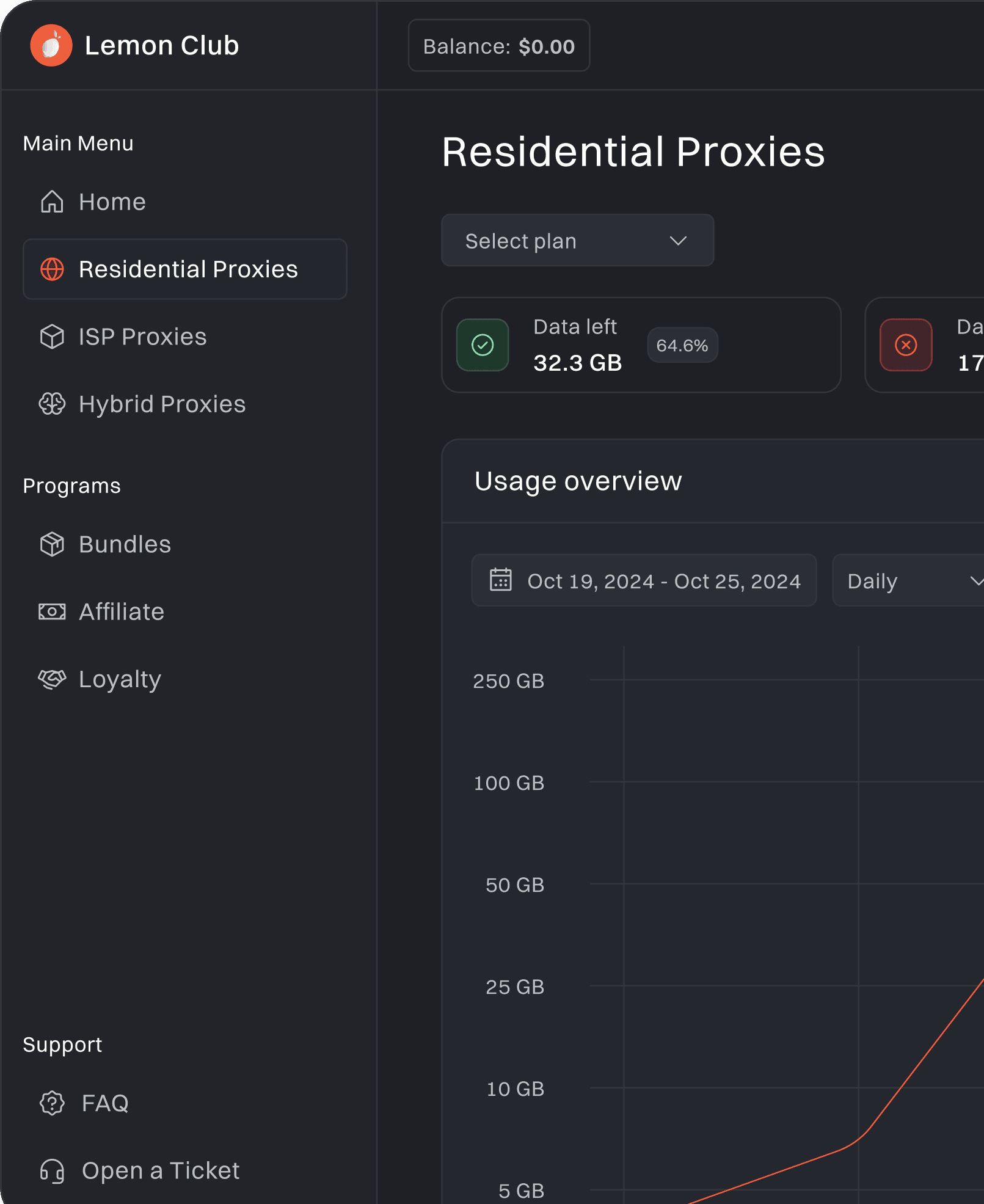Select the Home house icon

pyautogui.click(x=53, y=202)
